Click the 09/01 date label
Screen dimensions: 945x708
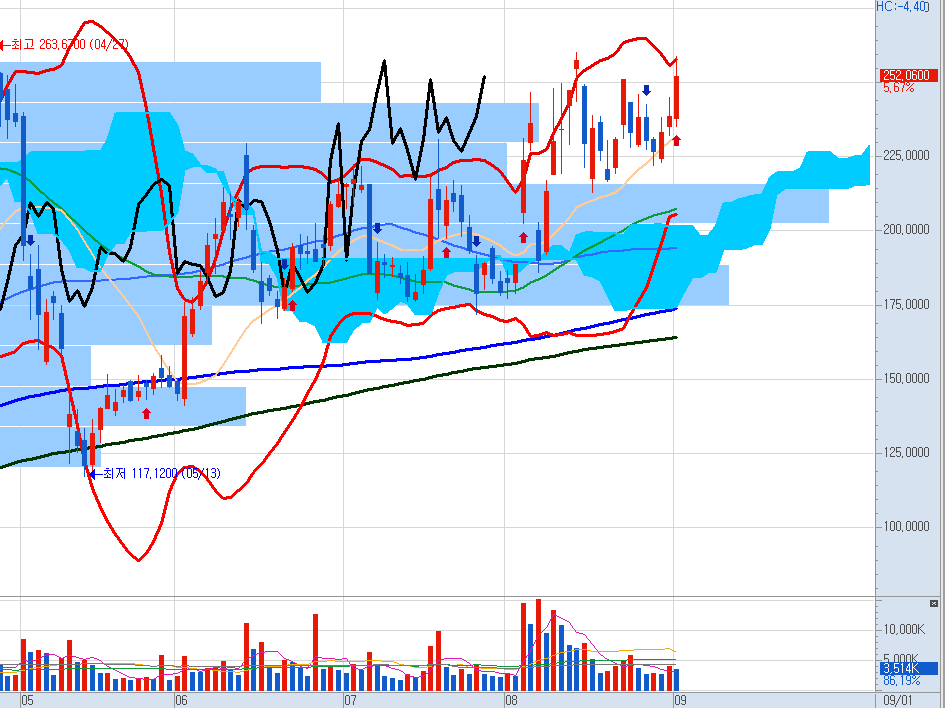pyautogui.click(x=897, y=701)
